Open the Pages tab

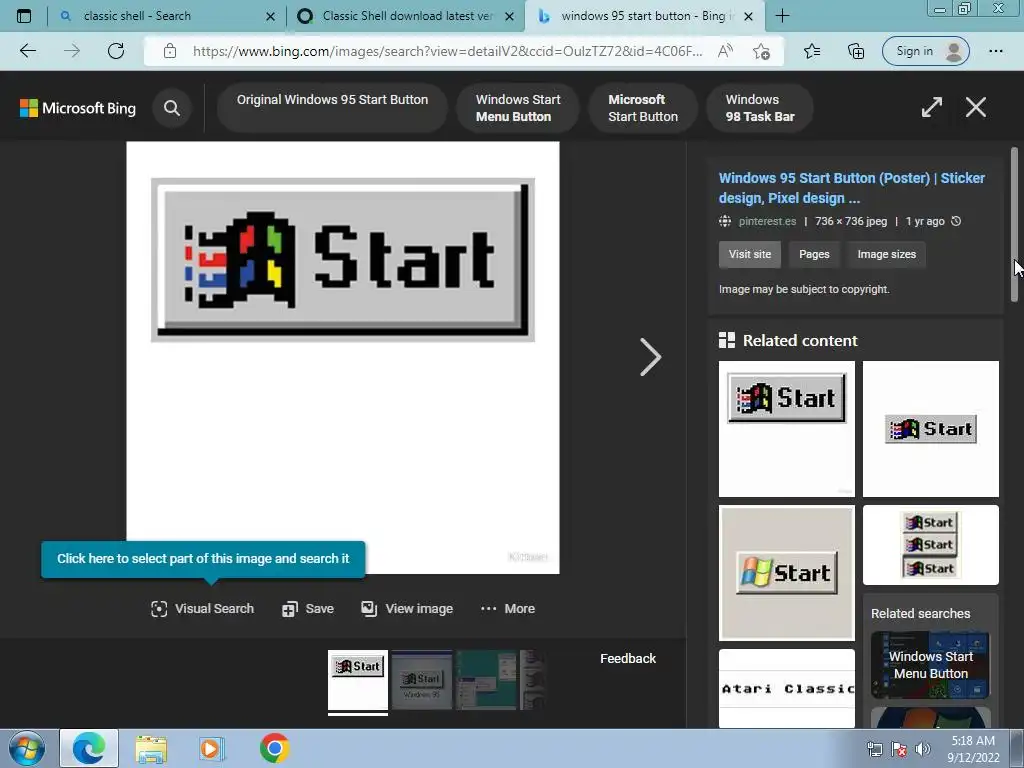click(x=814, y=255)
